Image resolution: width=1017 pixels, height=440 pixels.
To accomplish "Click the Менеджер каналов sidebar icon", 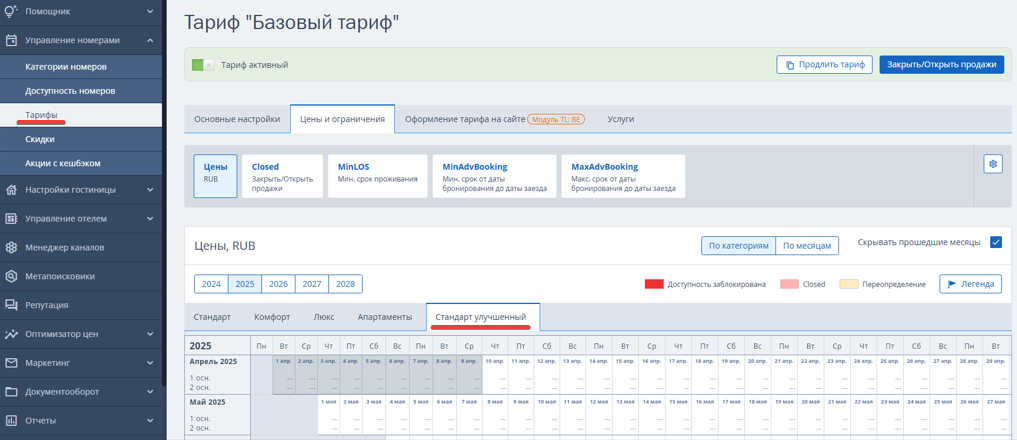I will pos(11,247).
